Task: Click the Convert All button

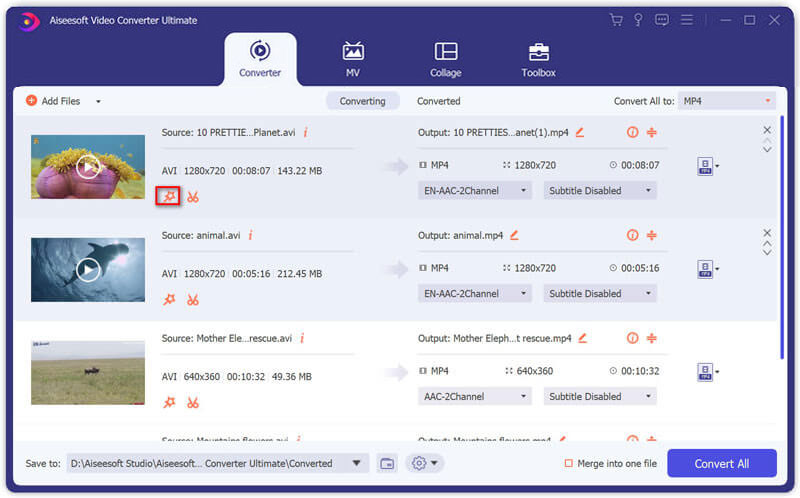Action: click(x=721, y=463)
